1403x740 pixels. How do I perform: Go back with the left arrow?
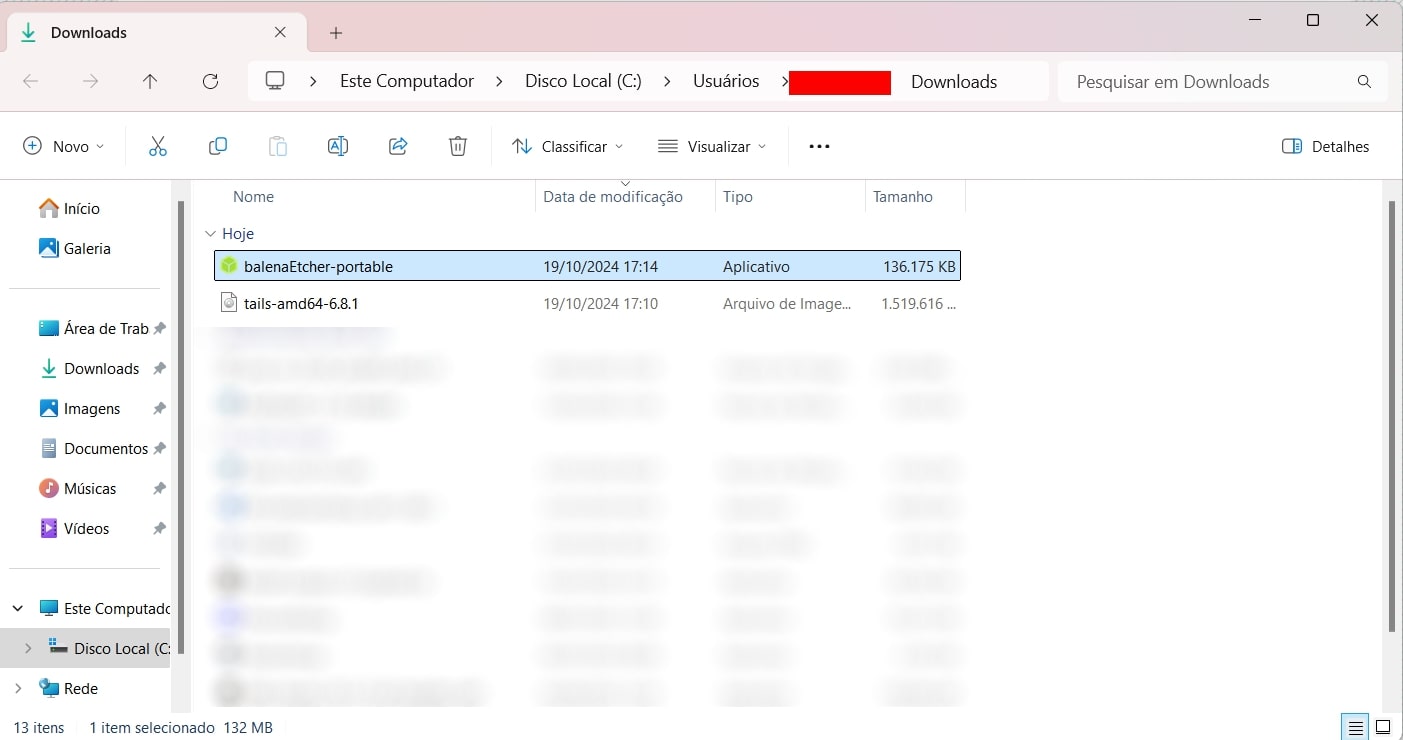click(x=31, y=82)
